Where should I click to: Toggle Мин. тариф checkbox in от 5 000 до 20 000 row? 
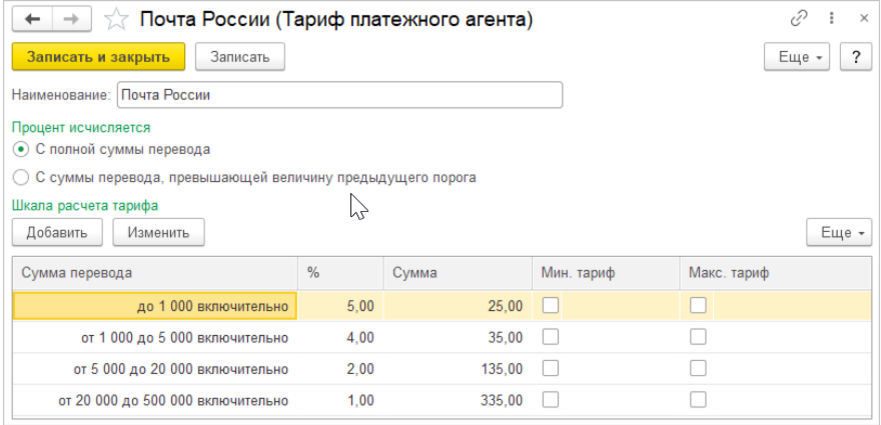pos(551,369)
